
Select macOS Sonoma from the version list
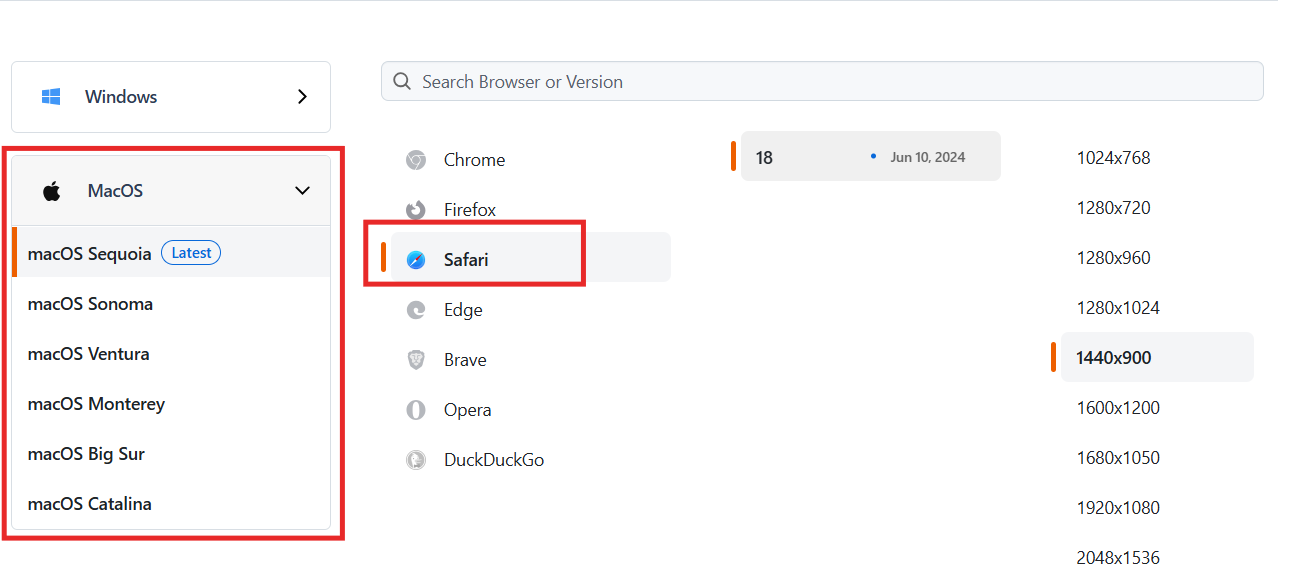[x=90, y=303]
